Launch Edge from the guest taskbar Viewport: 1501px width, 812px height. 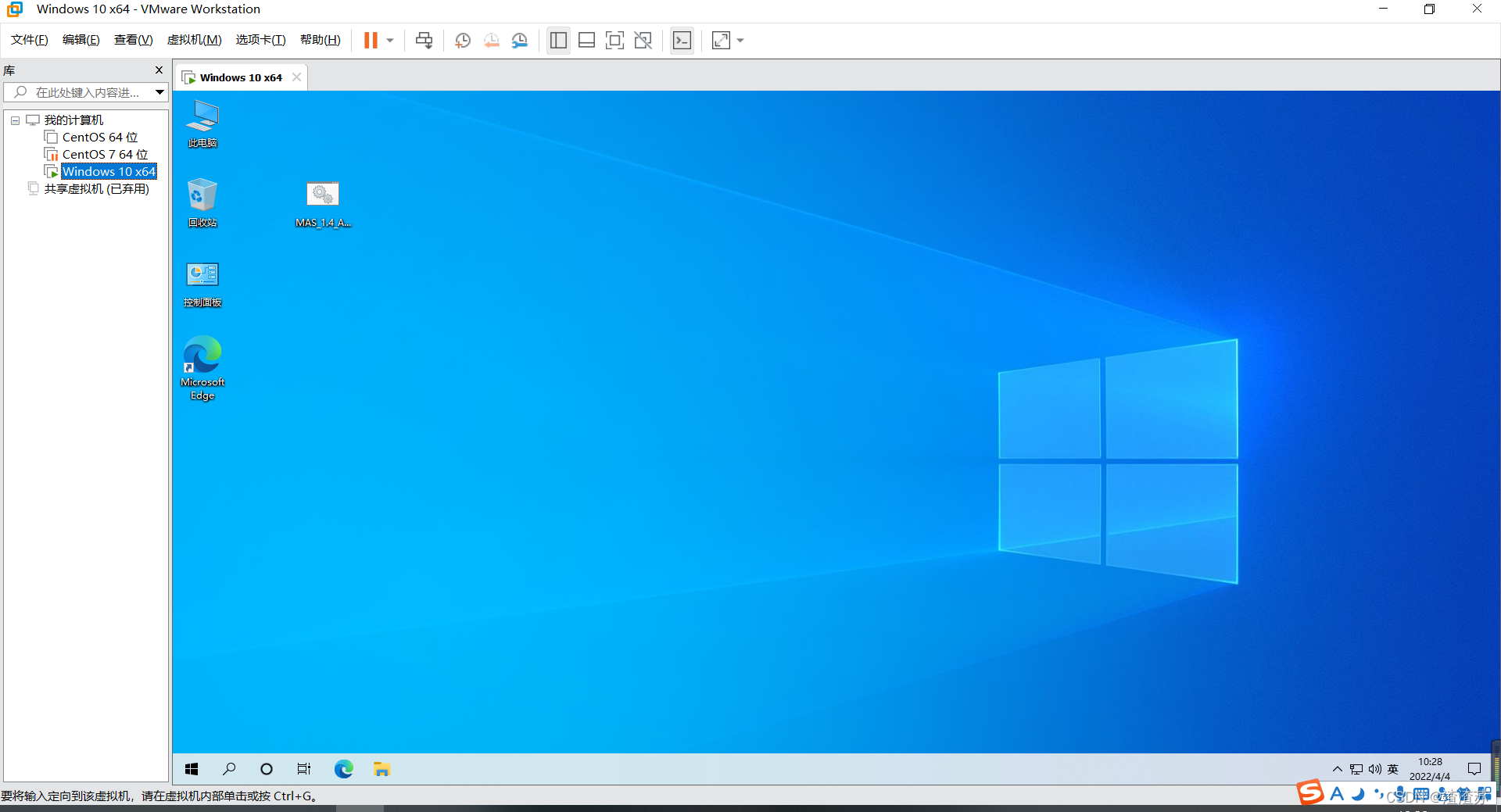[x=343, y=769]
